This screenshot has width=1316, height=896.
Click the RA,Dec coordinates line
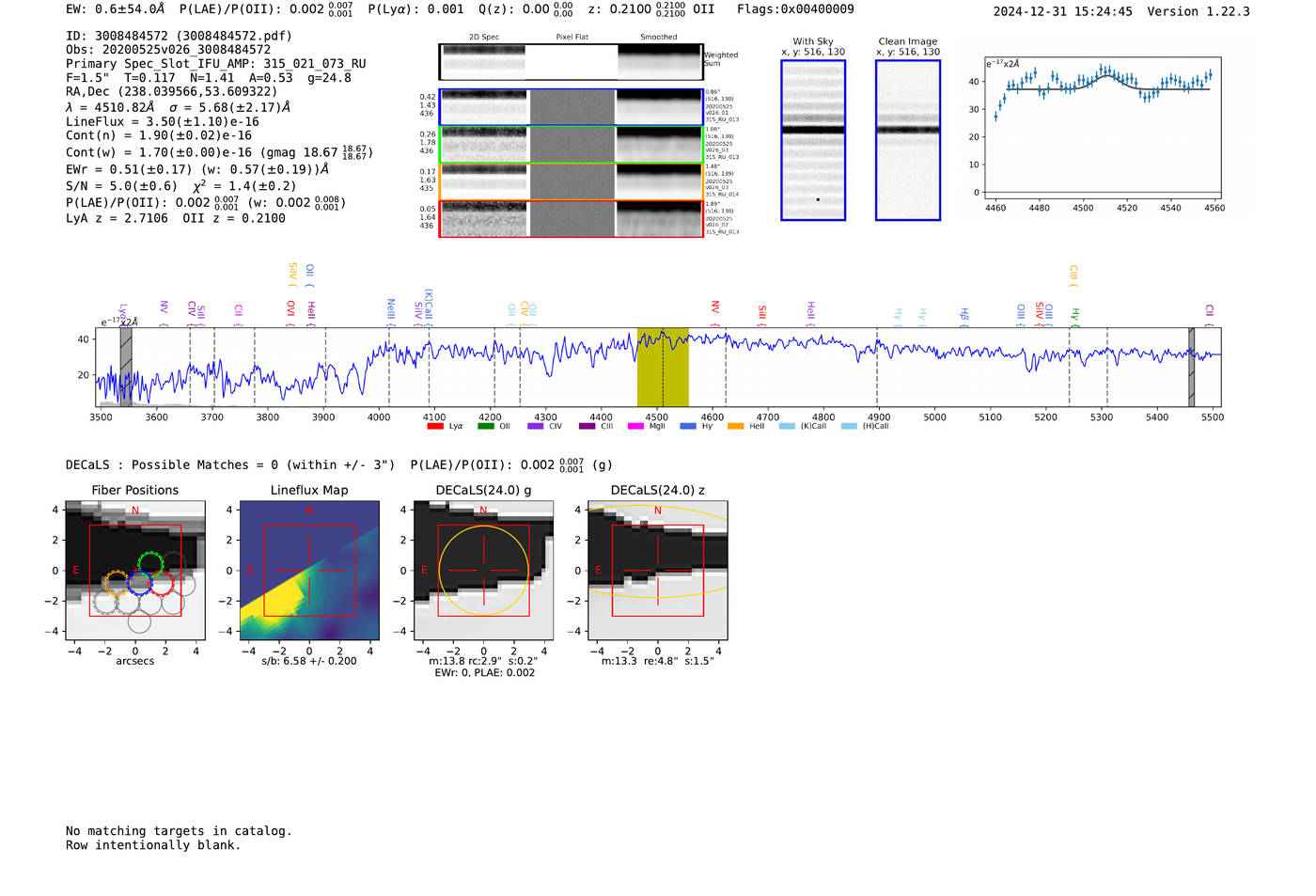(x=172, y=91)
